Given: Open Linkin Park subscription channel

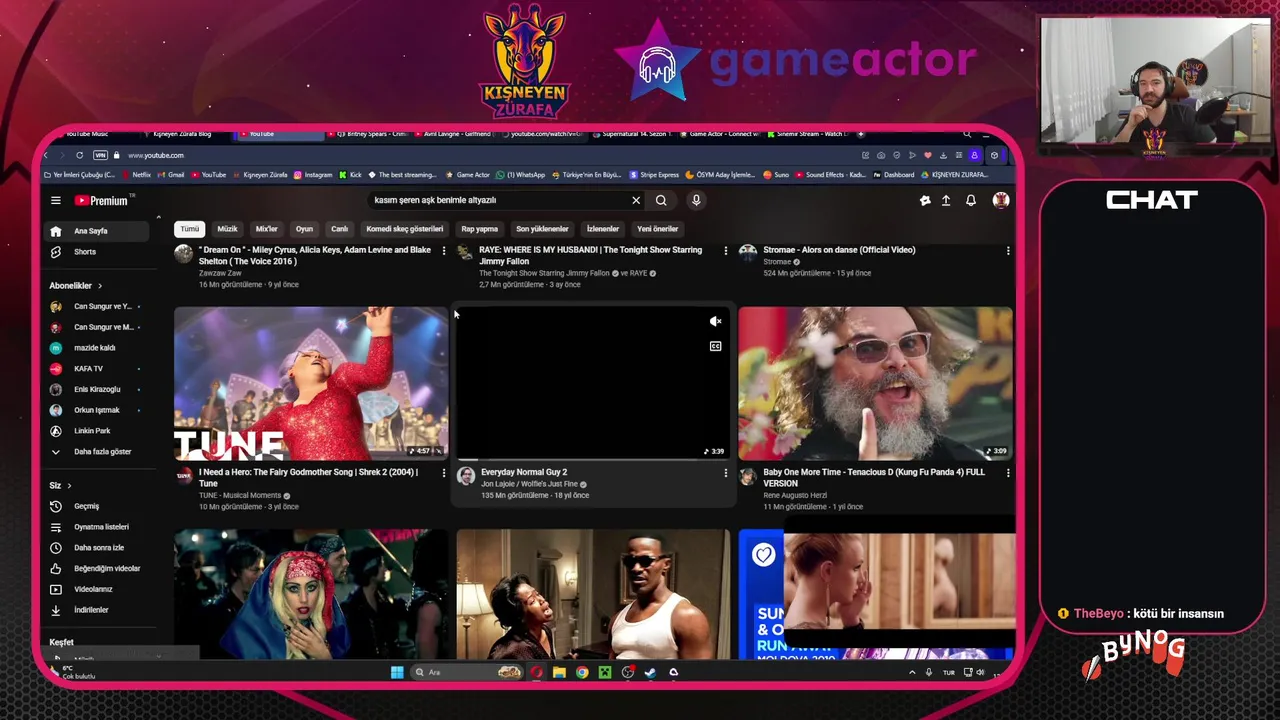Looking at the screenshot, I should pyautogui.click(x=98, y=431).
